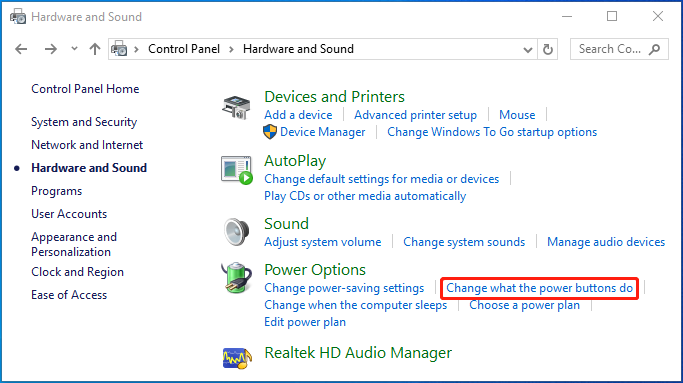Open Manage audio devices link
This screenshot has height=383, width=683.
pyautogui.click(x=606, y=242)
